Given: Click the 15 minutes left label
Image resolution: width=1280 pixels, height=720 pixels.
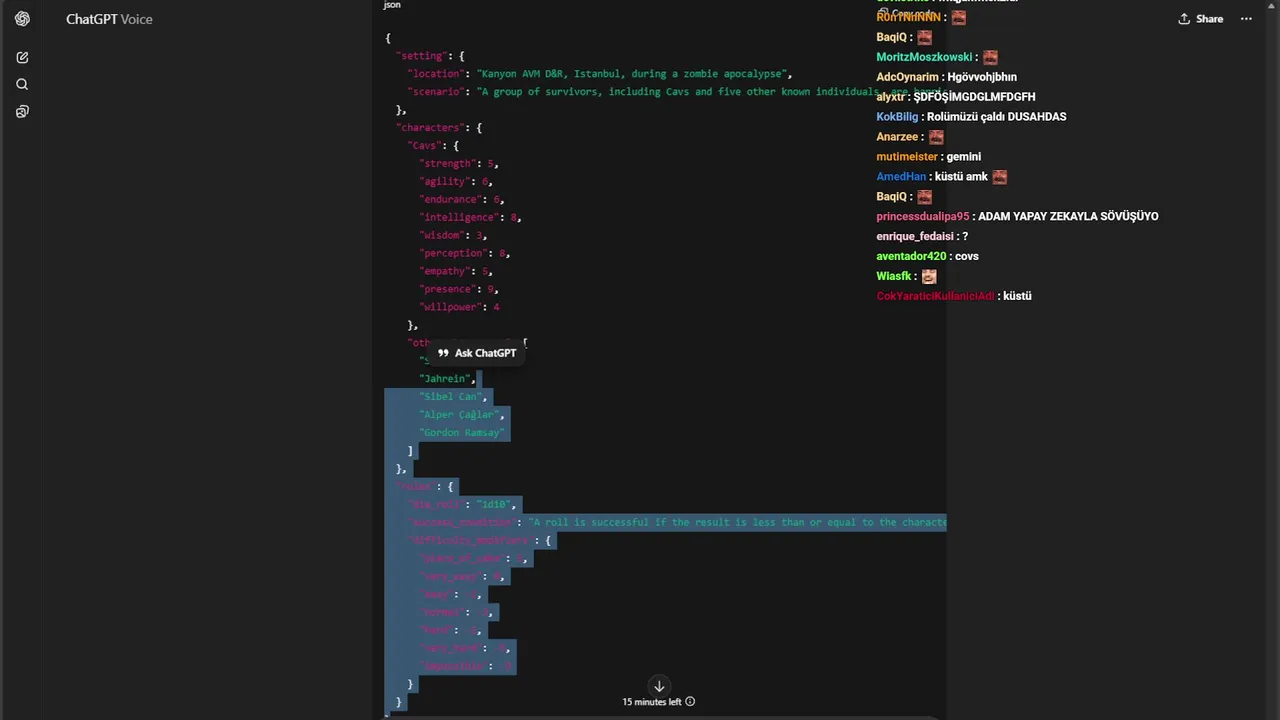Looking at the screenshot, I should point(652,702).
